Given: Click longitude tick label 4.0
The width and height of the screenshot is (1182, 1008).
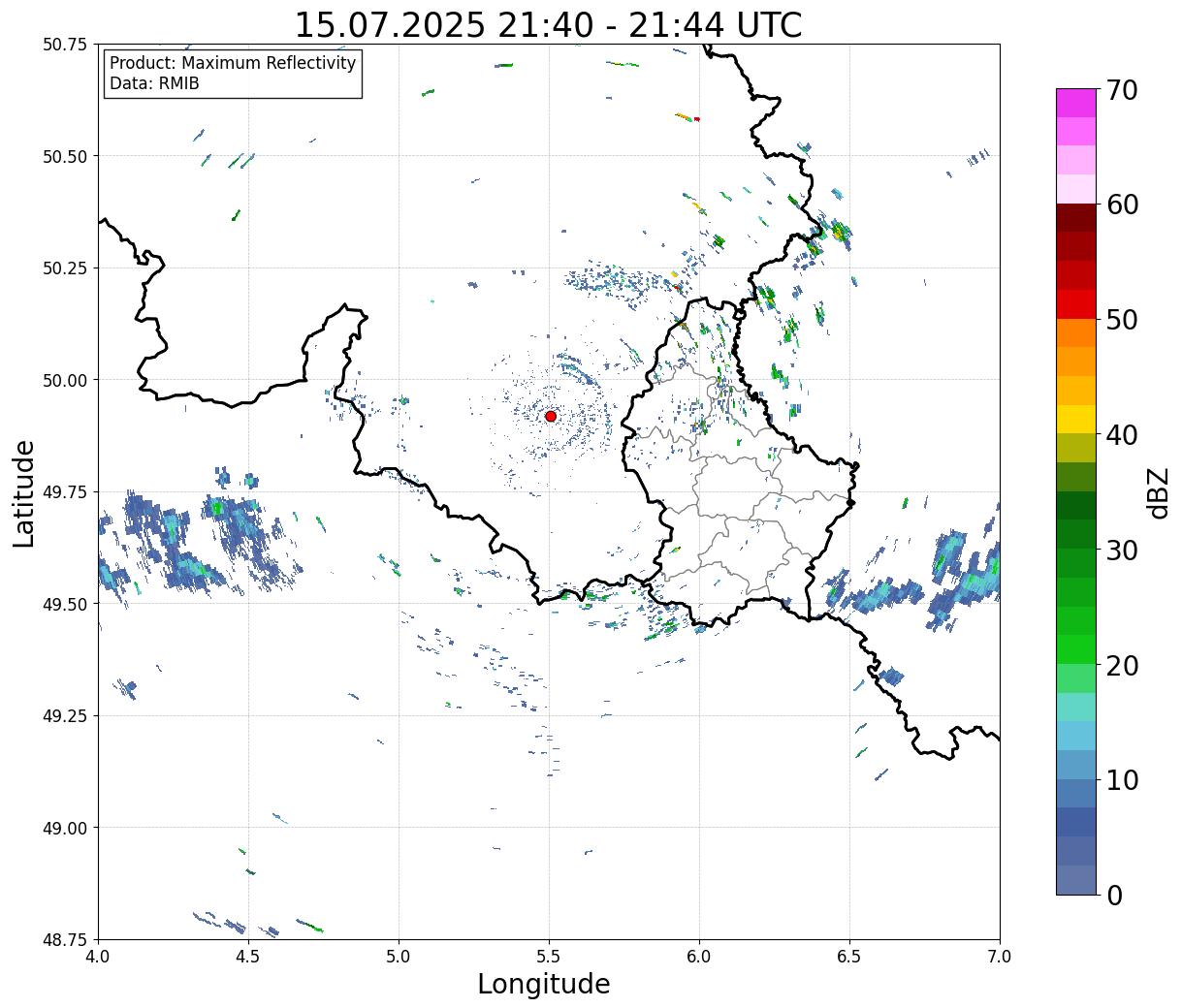Looking at the screenshot, I should pyautogui.click(x=98, y=956).
